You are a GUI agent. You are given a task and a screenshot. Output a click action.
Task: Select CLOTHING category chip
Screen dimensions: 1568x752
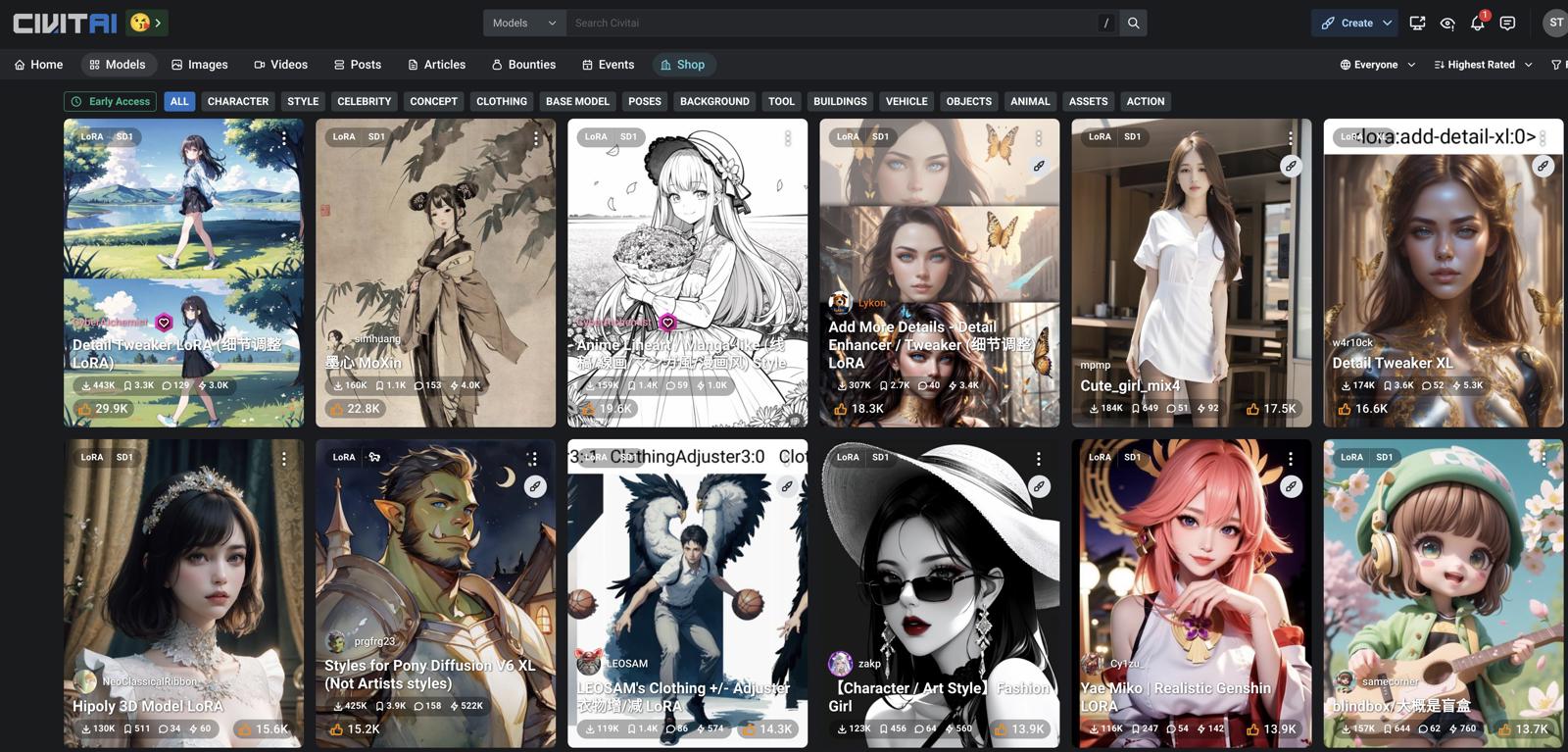tap(502, 101)
